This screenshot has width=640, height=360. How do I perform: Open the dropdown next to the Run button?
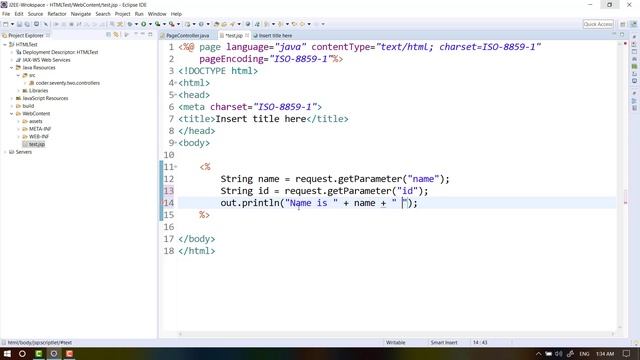click(x=150, y=24)
